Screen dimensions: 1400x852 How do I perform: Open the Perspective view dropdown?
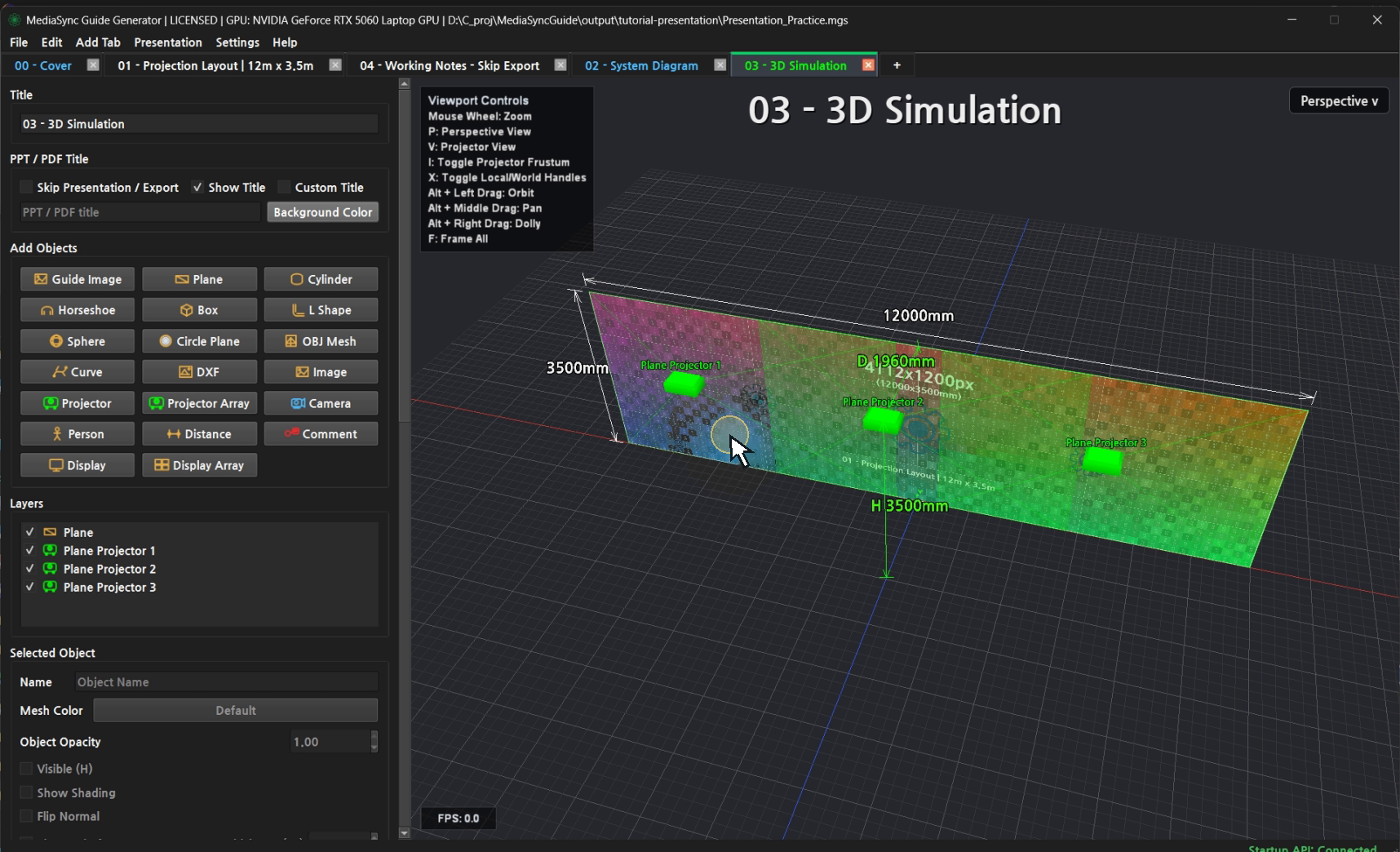coord(1339,101)
